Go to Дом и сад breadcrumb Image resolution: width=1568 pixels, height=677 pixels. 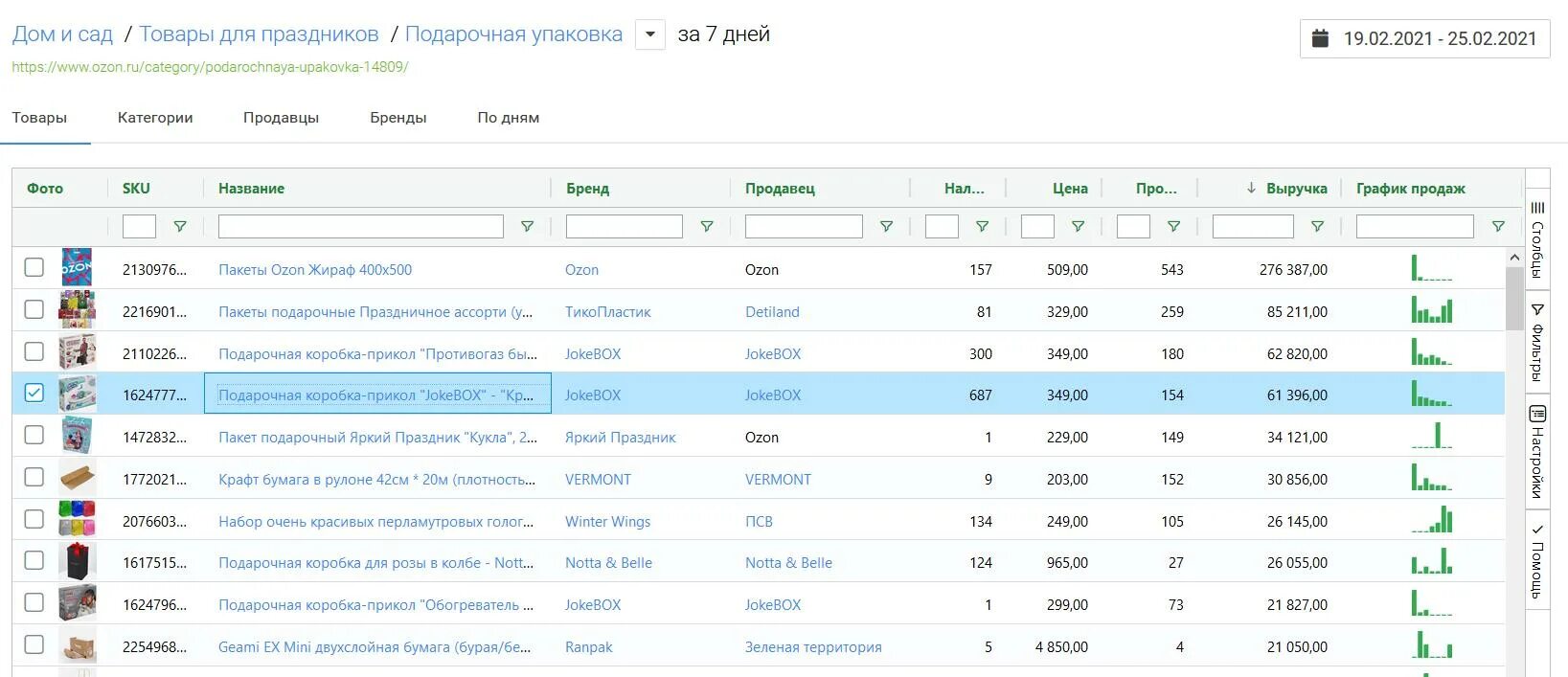(62, 34)
